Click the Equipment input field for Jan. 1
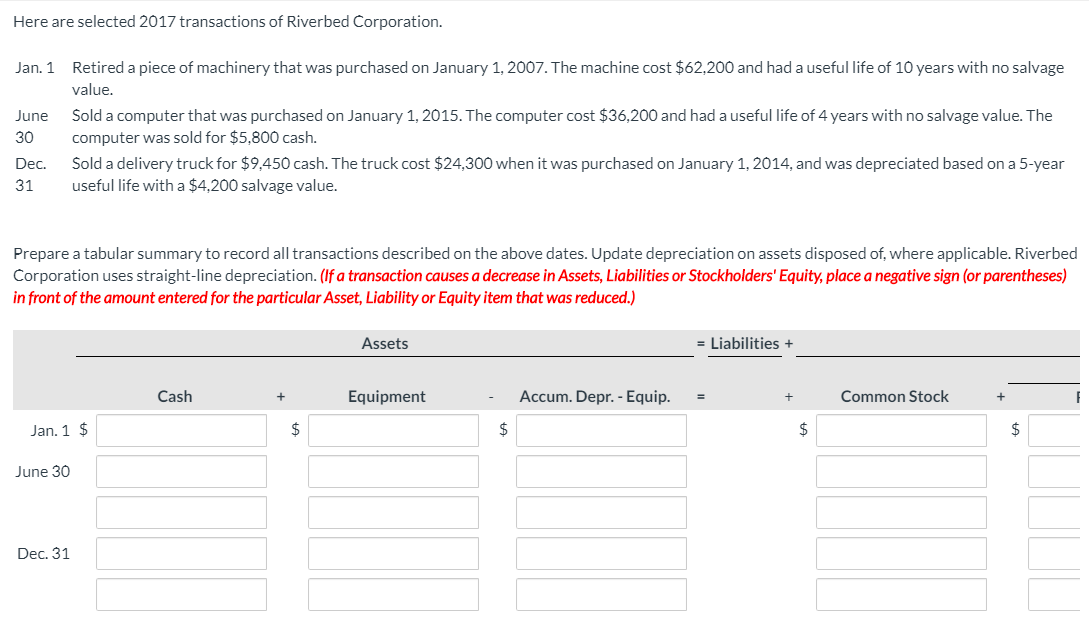The width and height of the screenshot is (1089, 630). (x=393, y=430)
